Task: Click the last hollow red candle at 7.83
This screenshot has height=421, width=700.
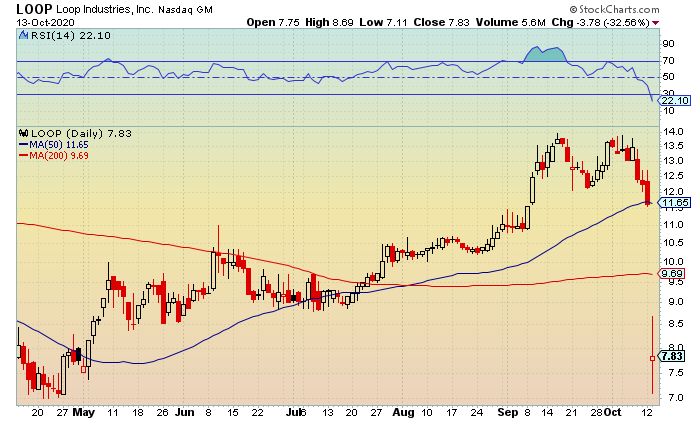Action: (652, 358)
